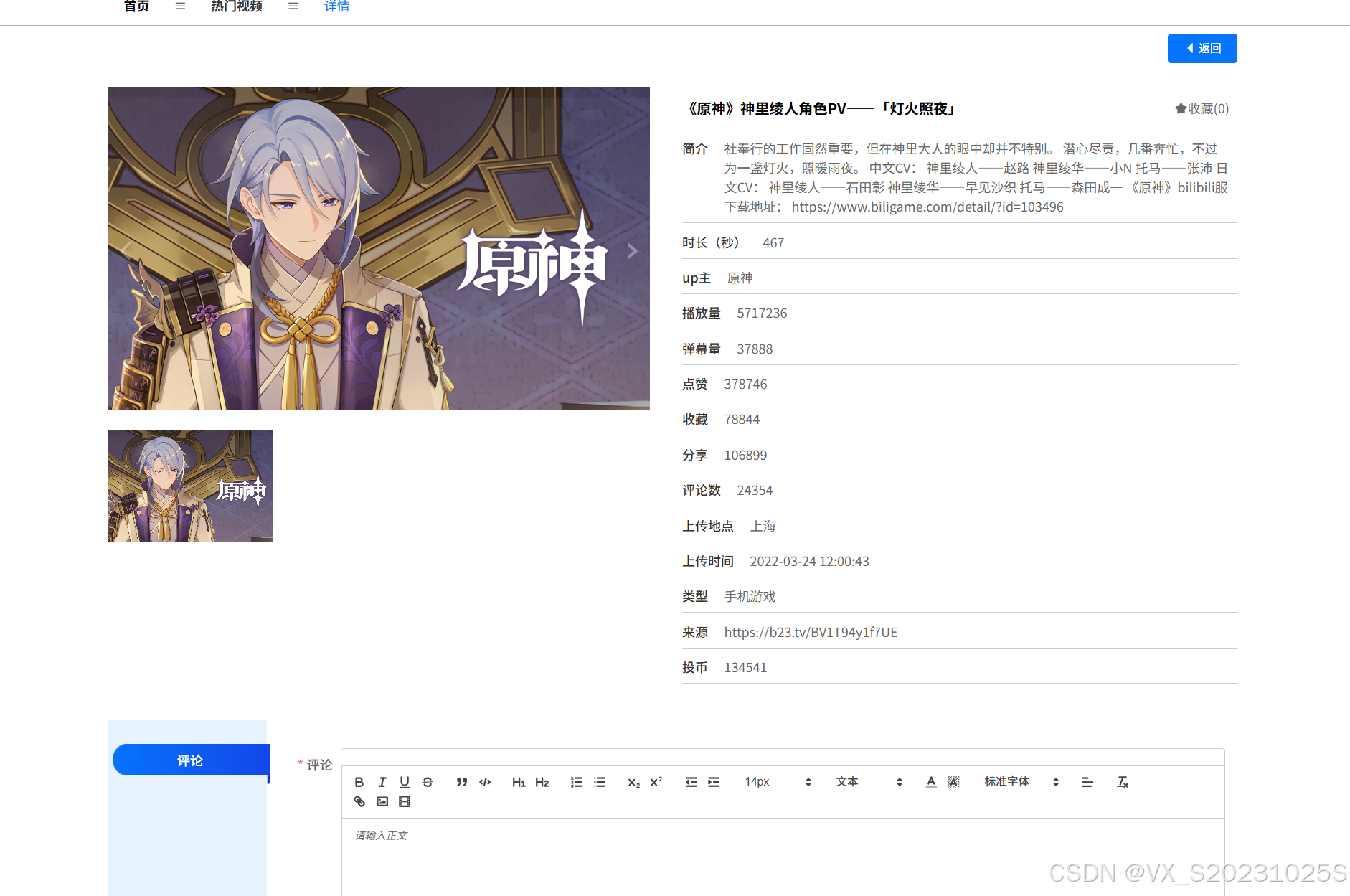Click the source URL https://b23.tv/BV1T94y1f7UE
Image resolution: width=1350 pixels, height=896 pixels.
pos(811,632)
